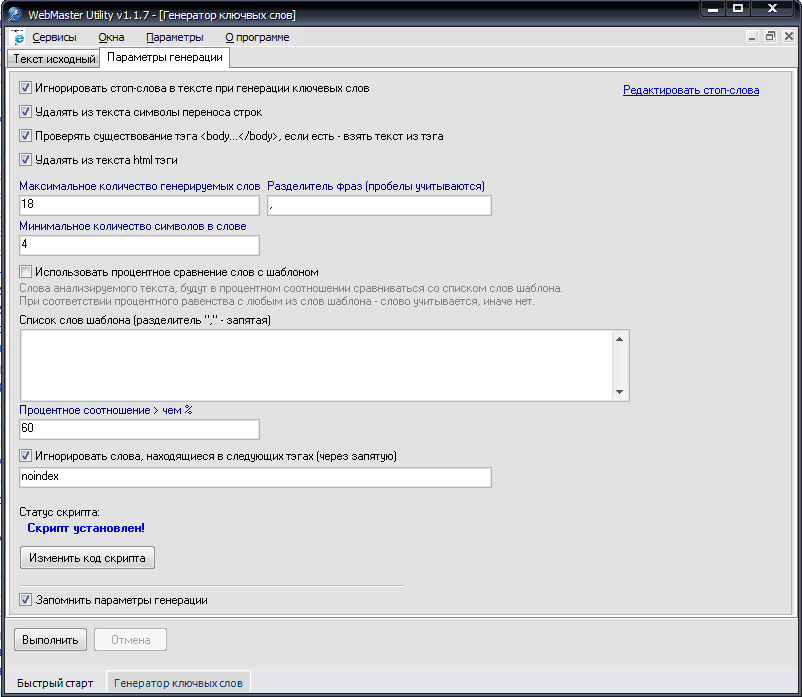Screen dimensions: 802x697
Task: Minimize the inner document window in menu bar
Action: 751,37
